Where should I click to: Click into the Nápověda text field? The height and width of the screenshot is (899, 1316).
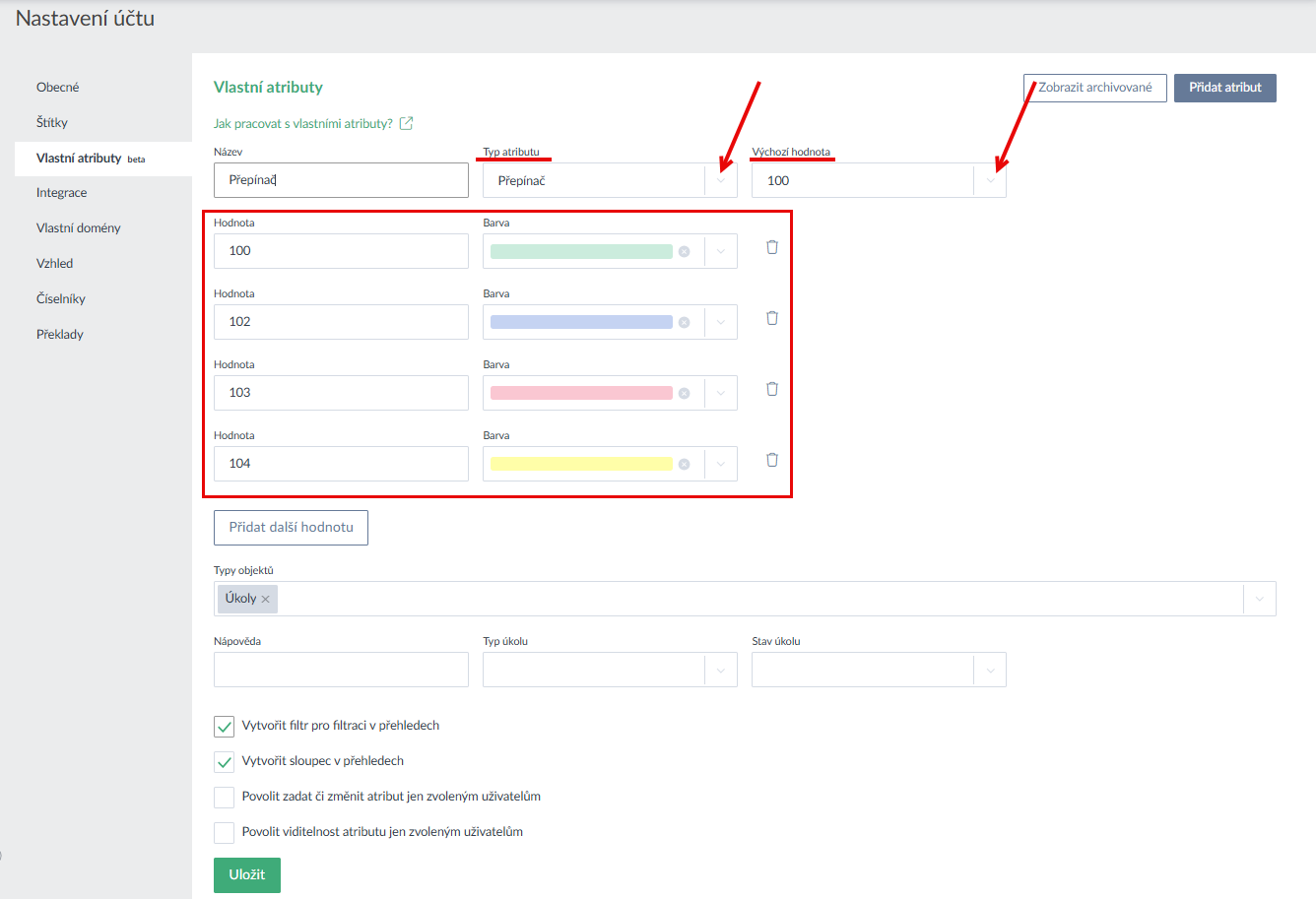point(341,671)
